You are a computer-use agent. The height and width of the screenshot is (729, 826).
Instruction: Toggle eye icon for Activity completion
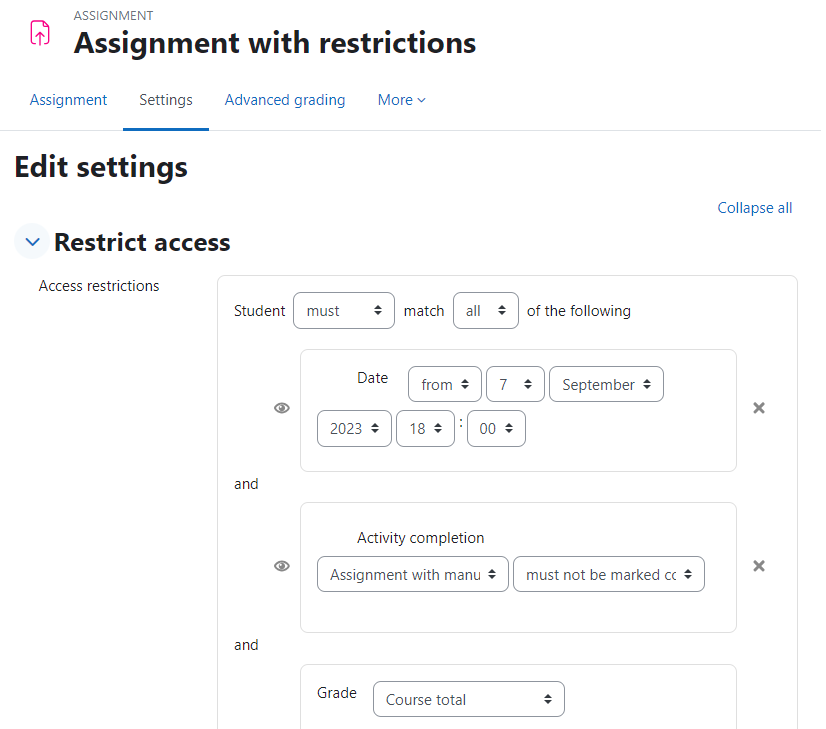tap(282, 566)
